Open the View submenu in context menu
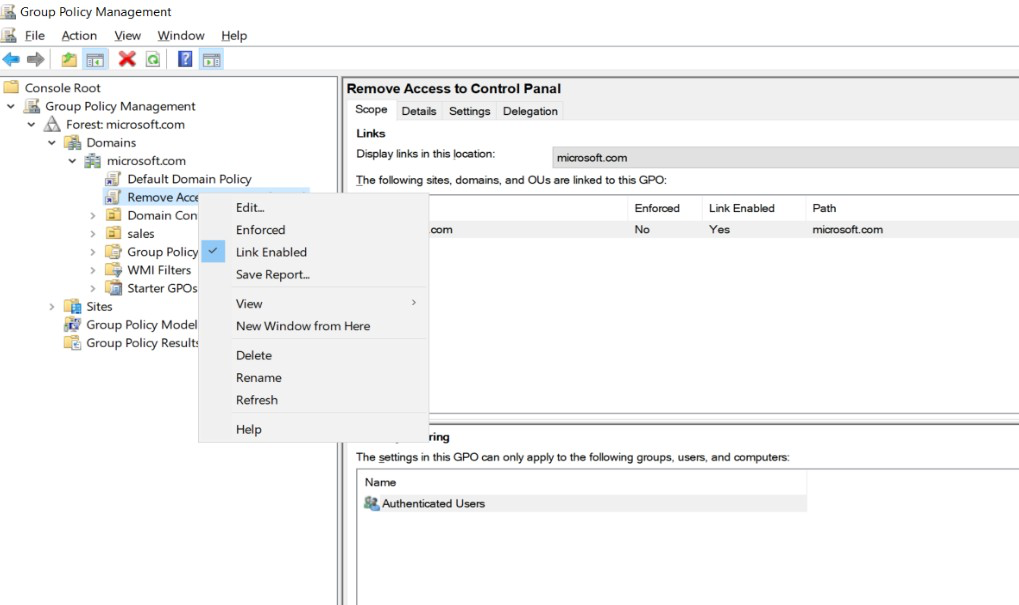Screen dimensions: 1019x605 click(x=313, y=304)
